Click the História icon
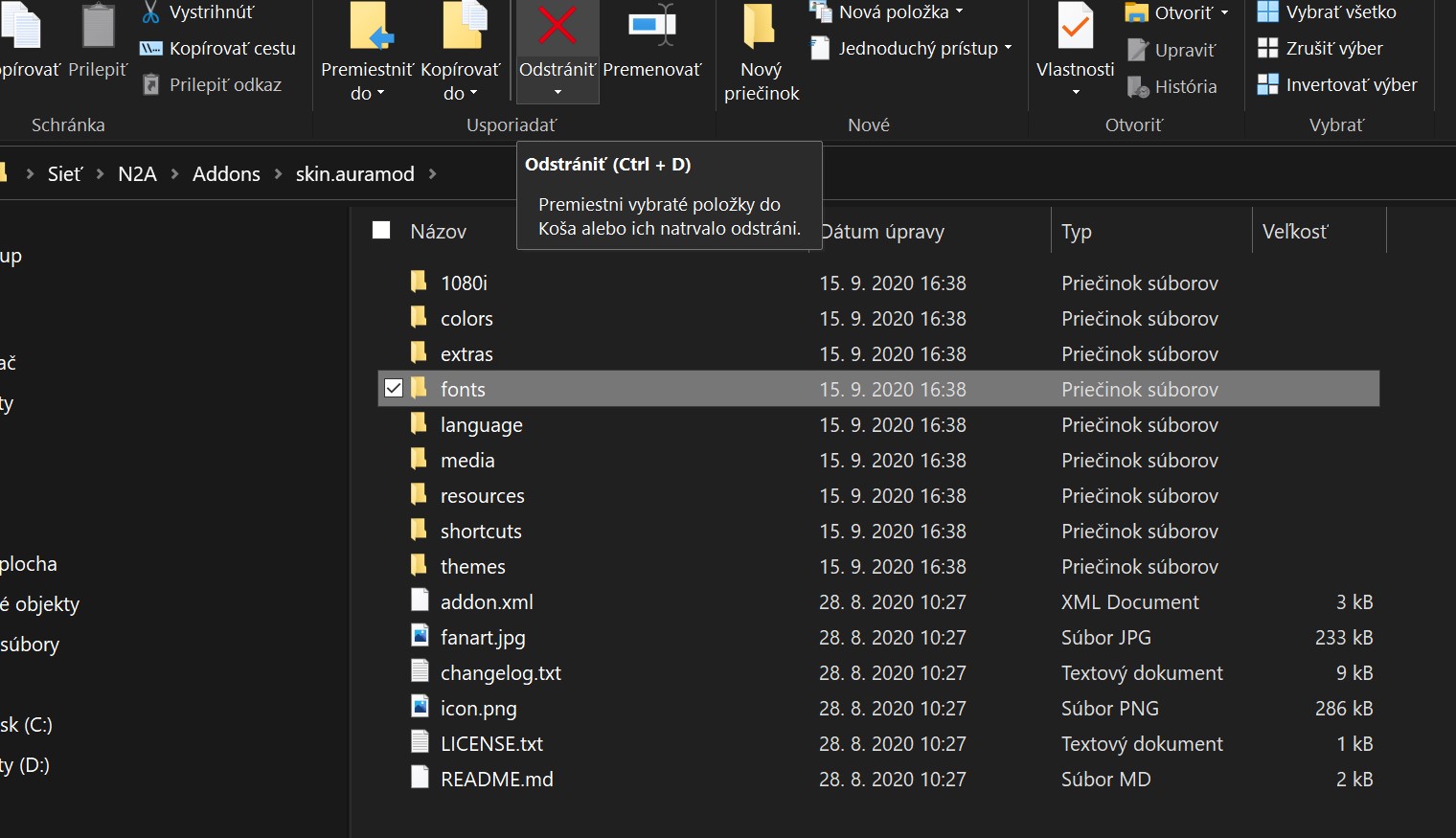The image size is (1456, 838). click(1138, 87)
